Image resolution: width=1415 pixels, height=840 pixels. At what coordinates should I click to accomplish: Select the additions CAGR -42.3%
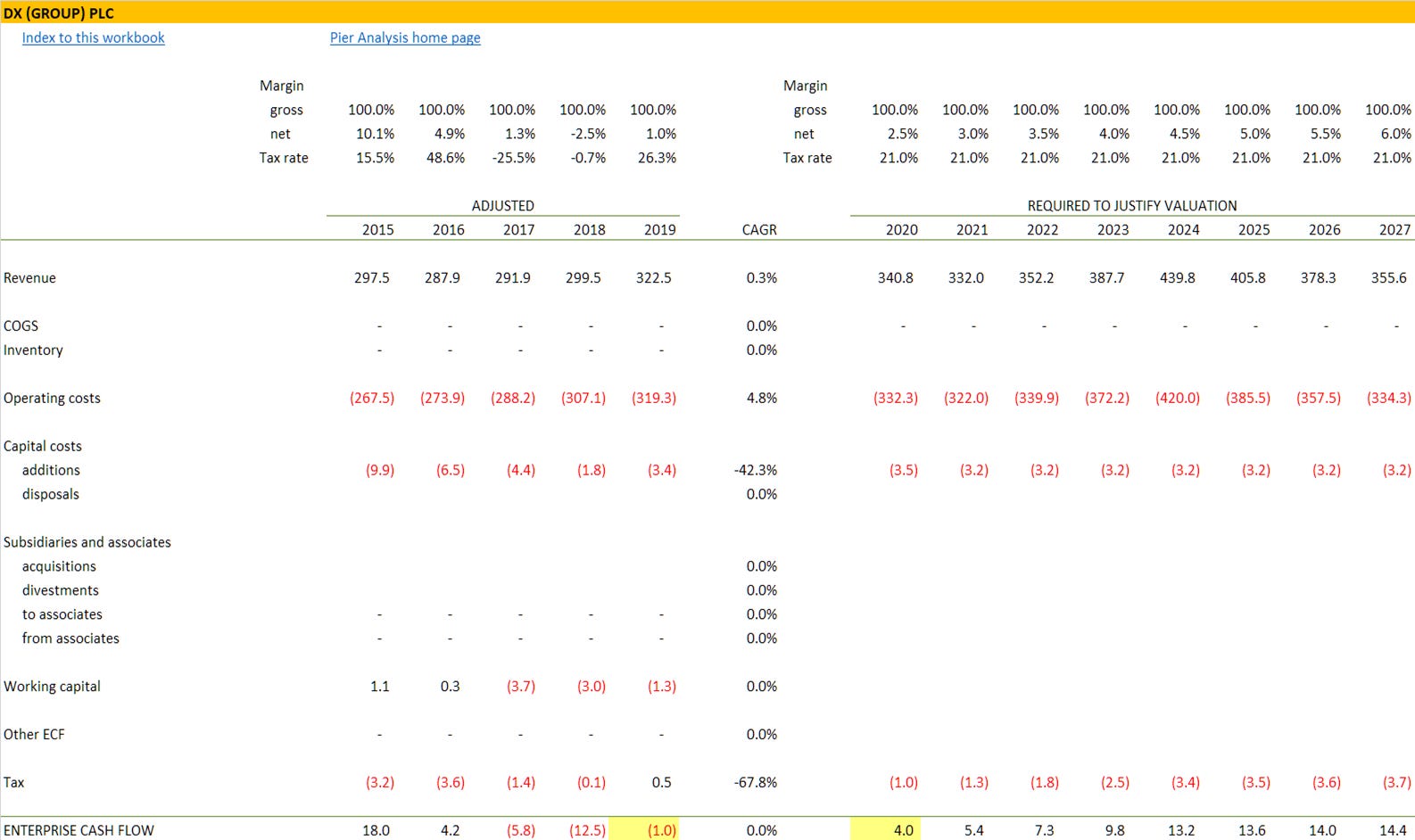pyautogui.click(x=755, y=470)
